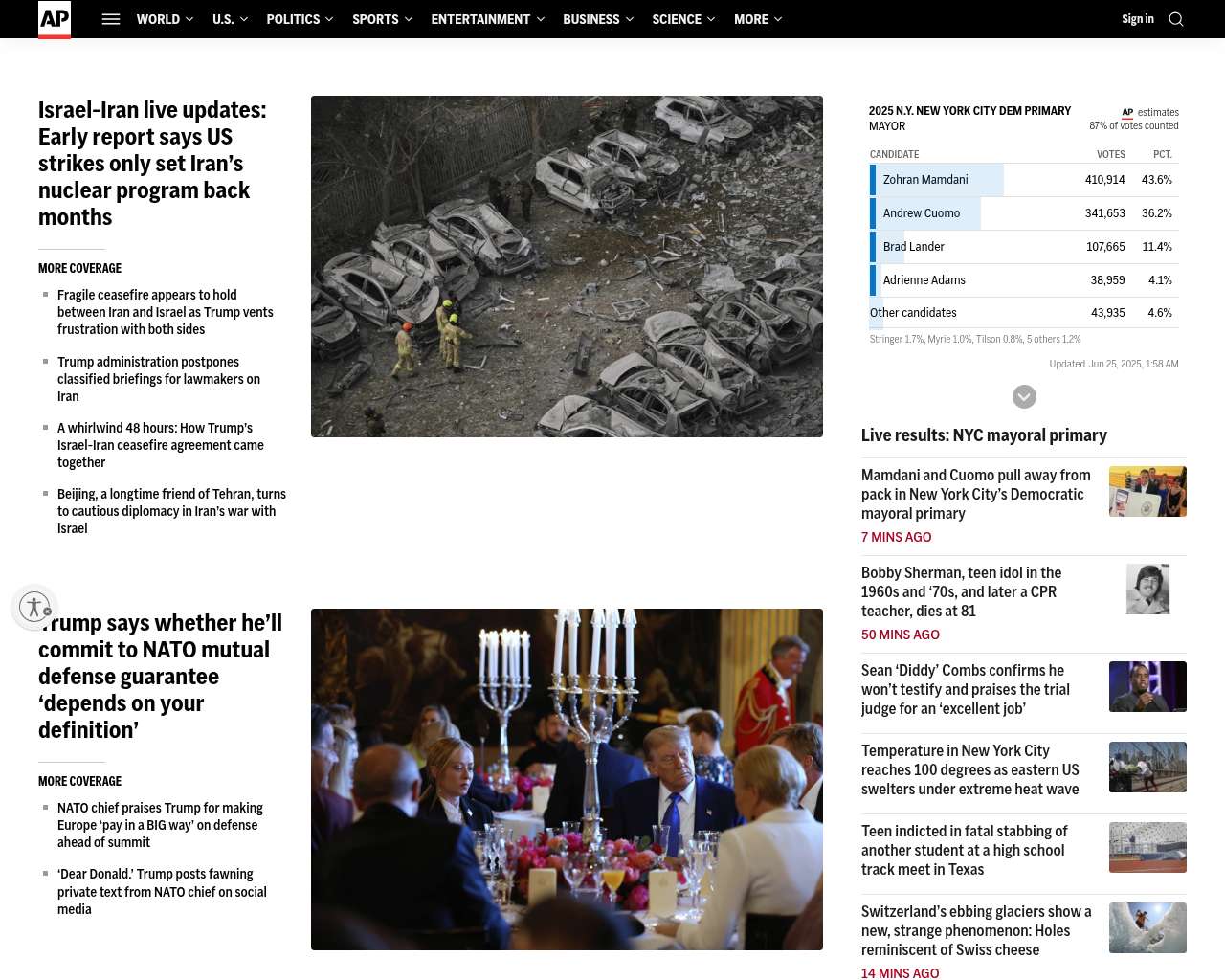Open the SCIENCE section
Image resolution: width=1225 pixels, height=980 pixels.
point(677,19)
